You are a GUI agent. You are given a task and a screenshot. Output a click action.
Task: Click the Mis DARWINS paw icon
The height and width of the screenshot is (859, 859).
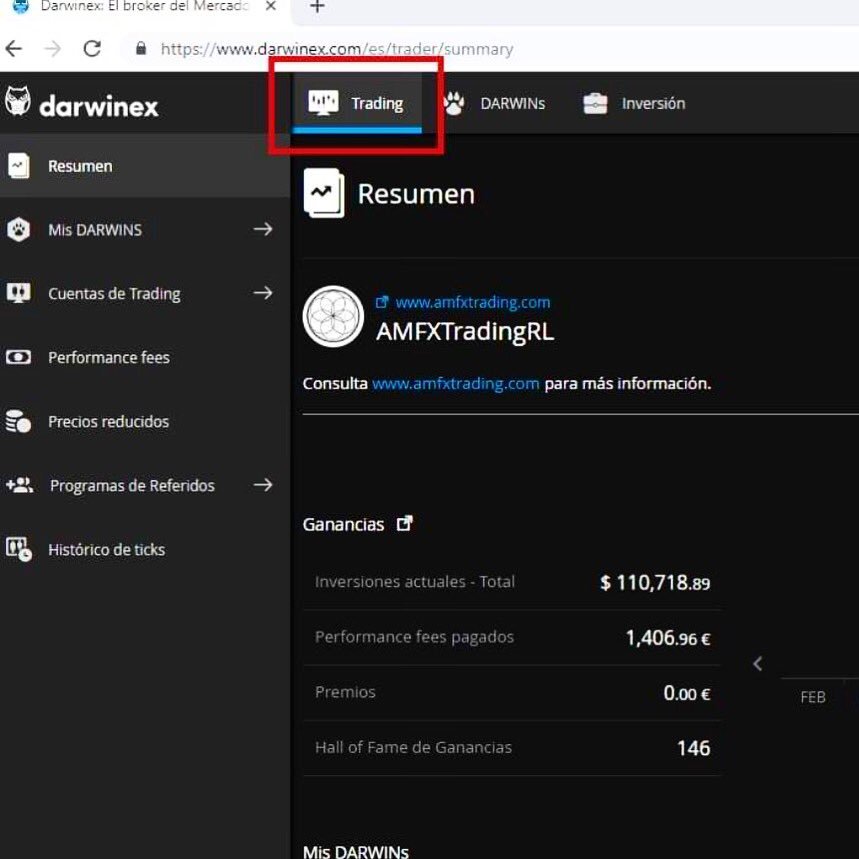(18, 230)
